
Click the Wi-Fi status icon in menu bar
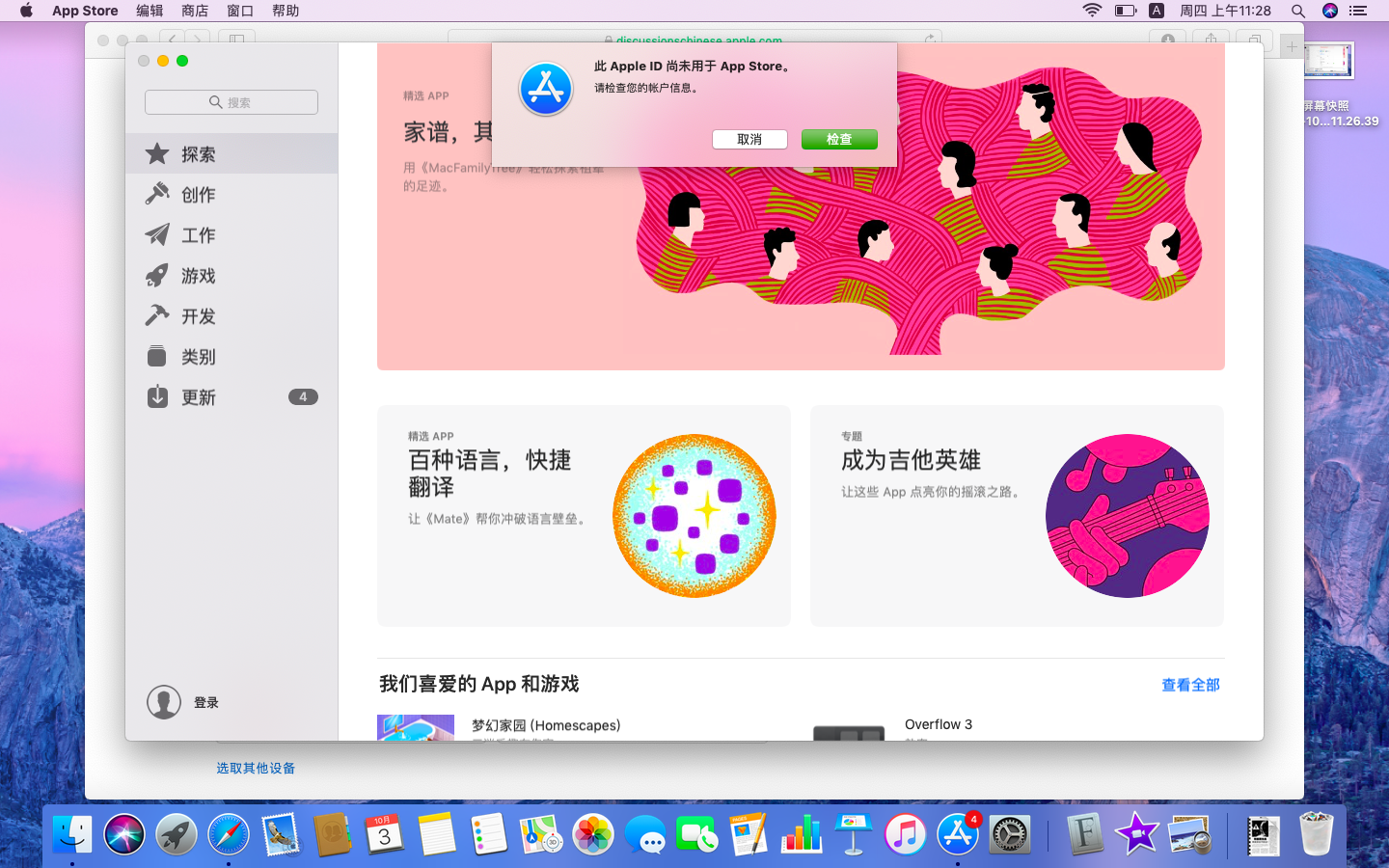[x=1092, y=11]
